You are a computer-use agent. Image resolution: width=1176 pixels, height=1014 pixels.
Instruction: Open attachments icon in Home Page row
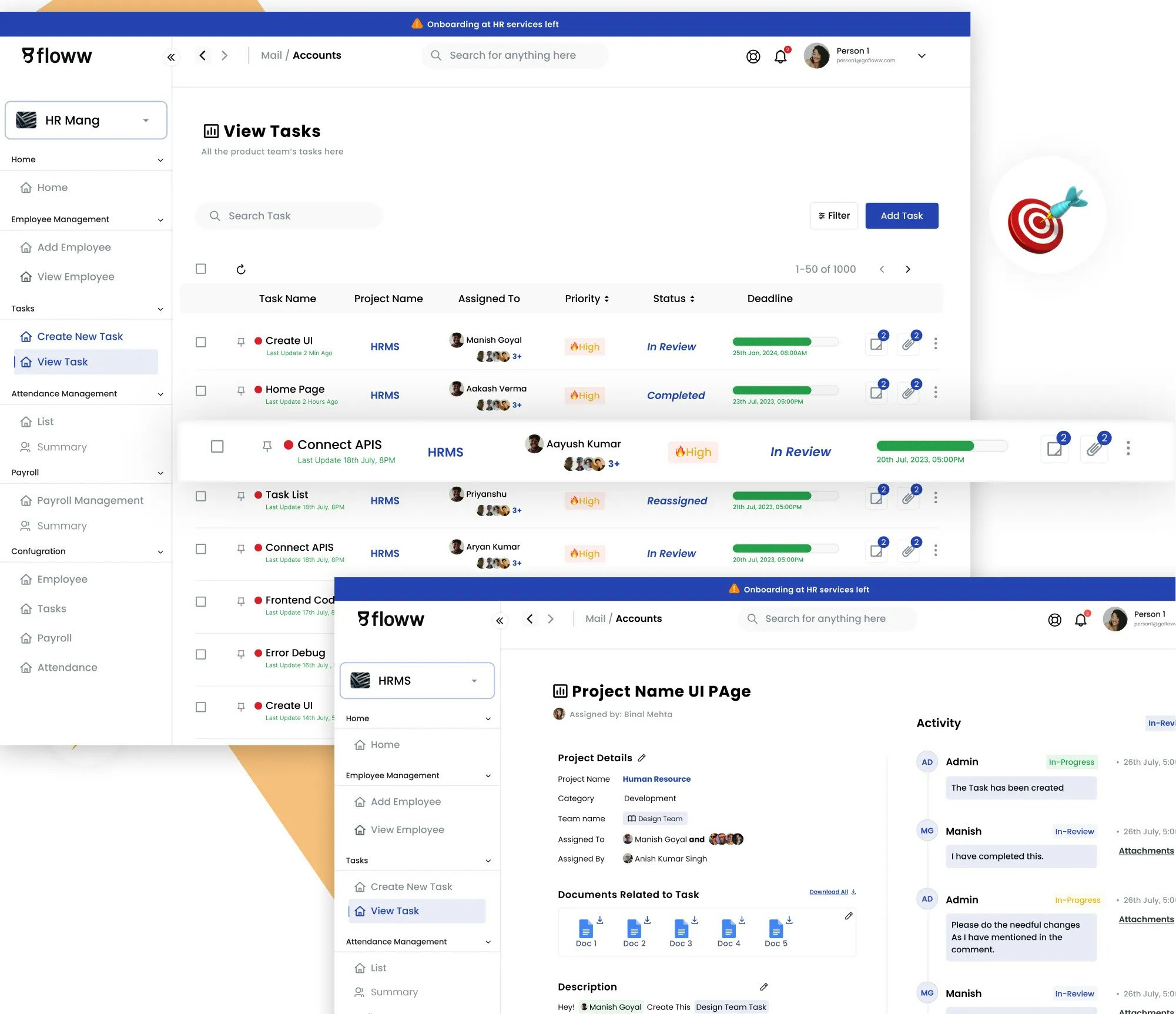coord(909,392)
